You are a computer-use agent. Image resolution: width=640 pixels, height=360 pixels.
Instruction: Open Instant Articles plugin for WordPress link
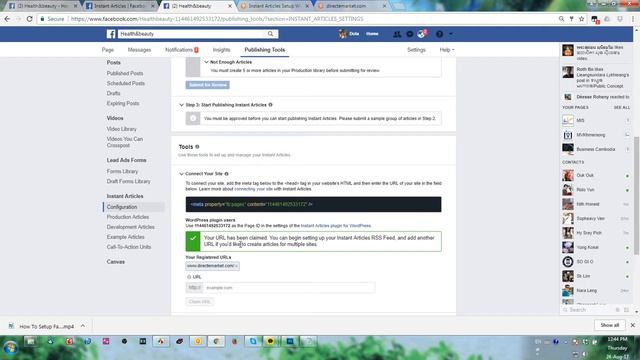[x=336, y=226]
